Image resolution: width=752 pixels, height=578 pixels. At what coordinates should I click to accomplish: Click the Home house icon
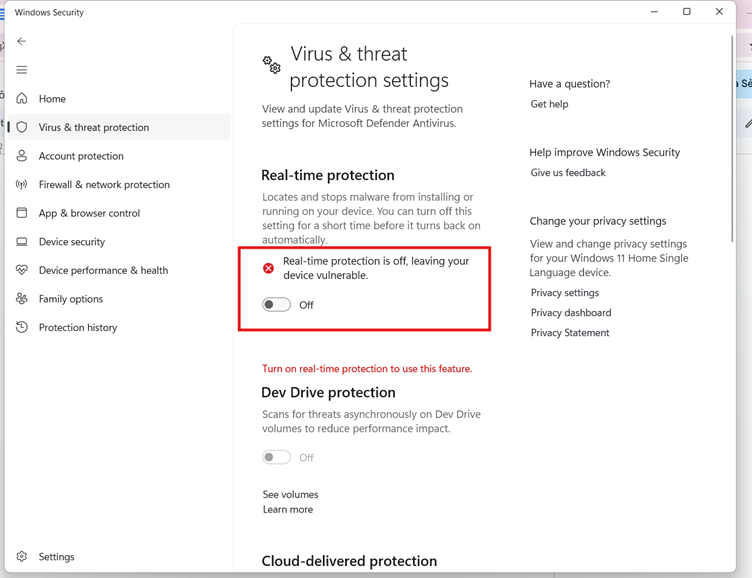(x=22, y=98)
